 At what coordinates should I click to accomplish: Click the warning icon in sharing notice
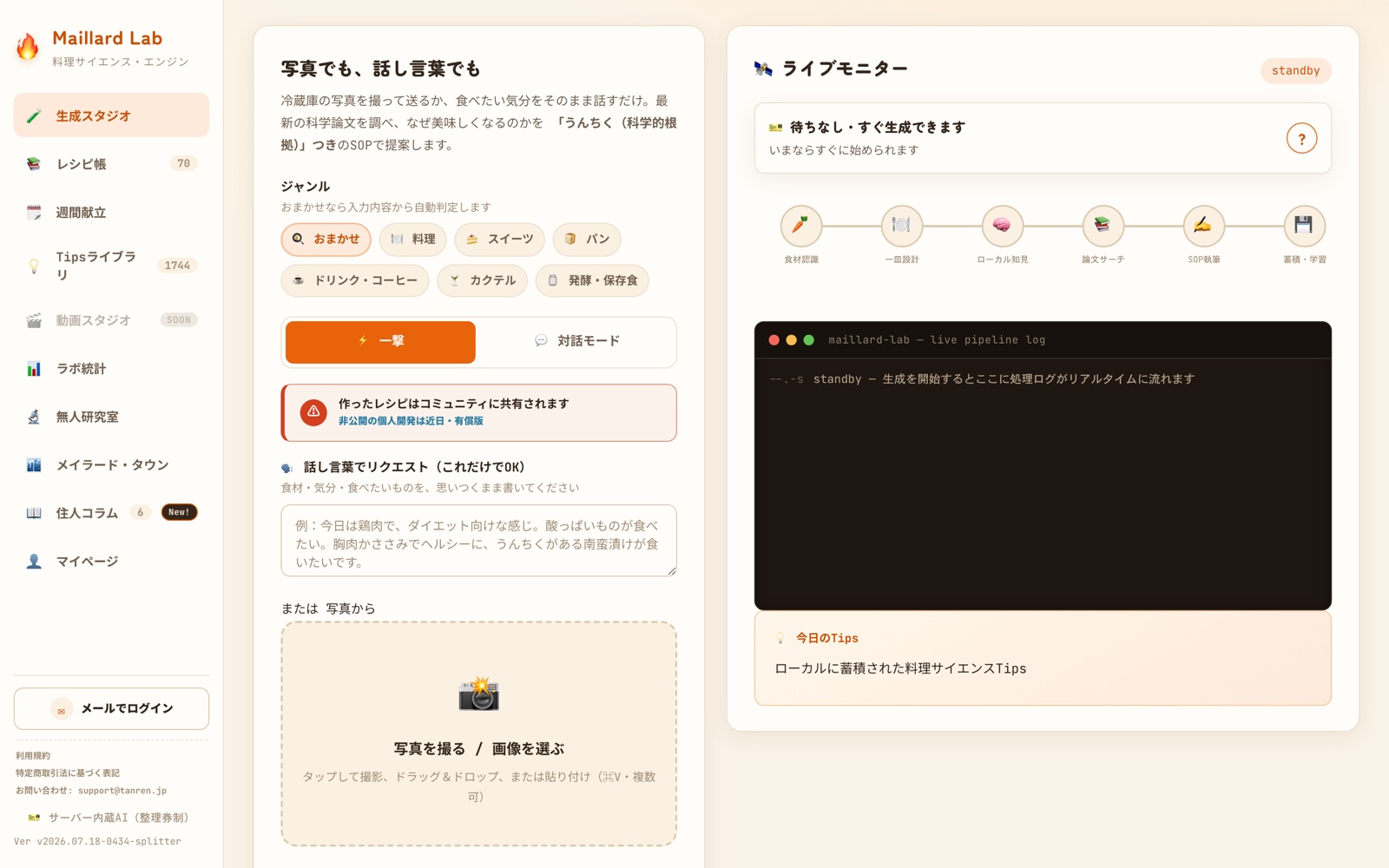[313, 412]
